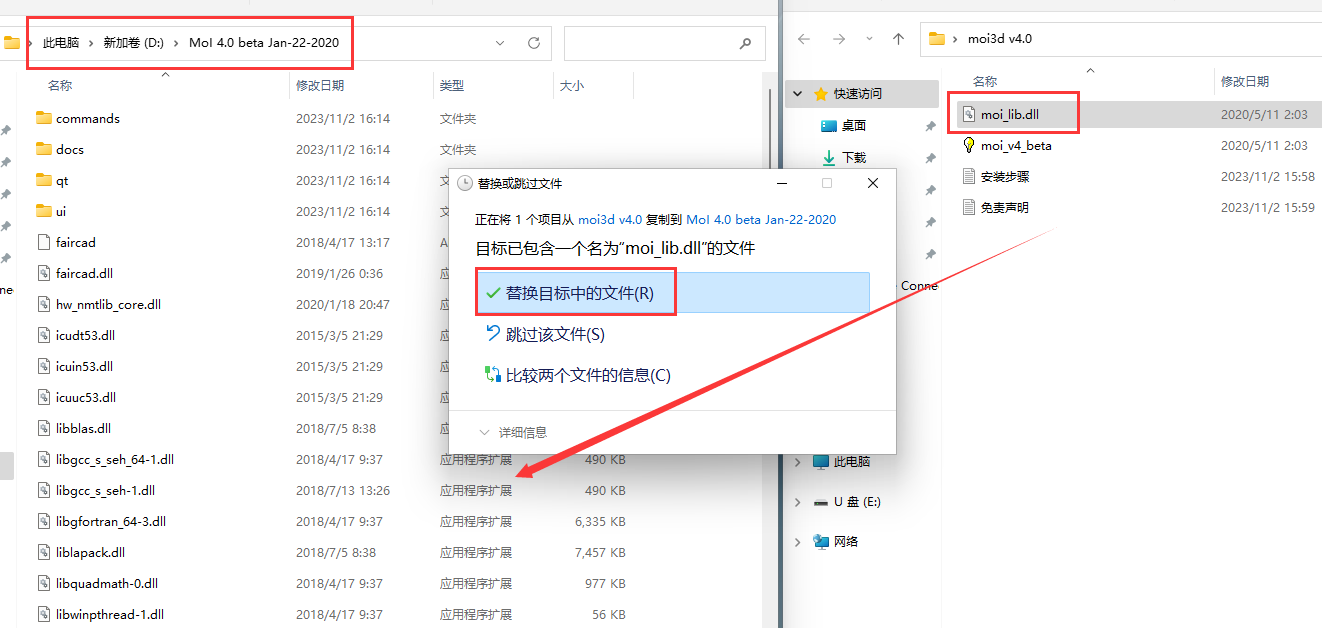The height and width of the screenshot is (628, 1322).
Task: Choose 替换目标中的文件(R) option
Action: click(579, 293)
